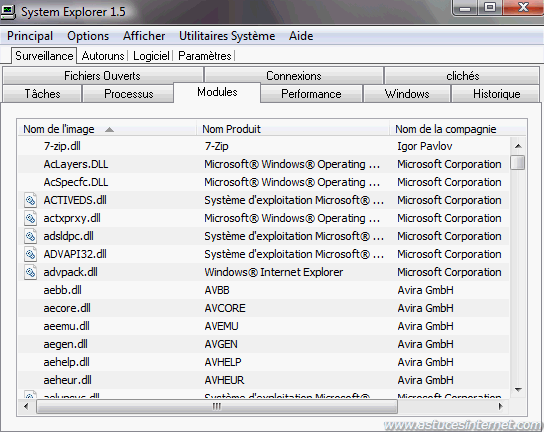Image resolution: width=544 pixels, height=432 pixels.
Task: Click the vertical scrollbar thumb
Action: pyautogui.click(x=518, y=162)
